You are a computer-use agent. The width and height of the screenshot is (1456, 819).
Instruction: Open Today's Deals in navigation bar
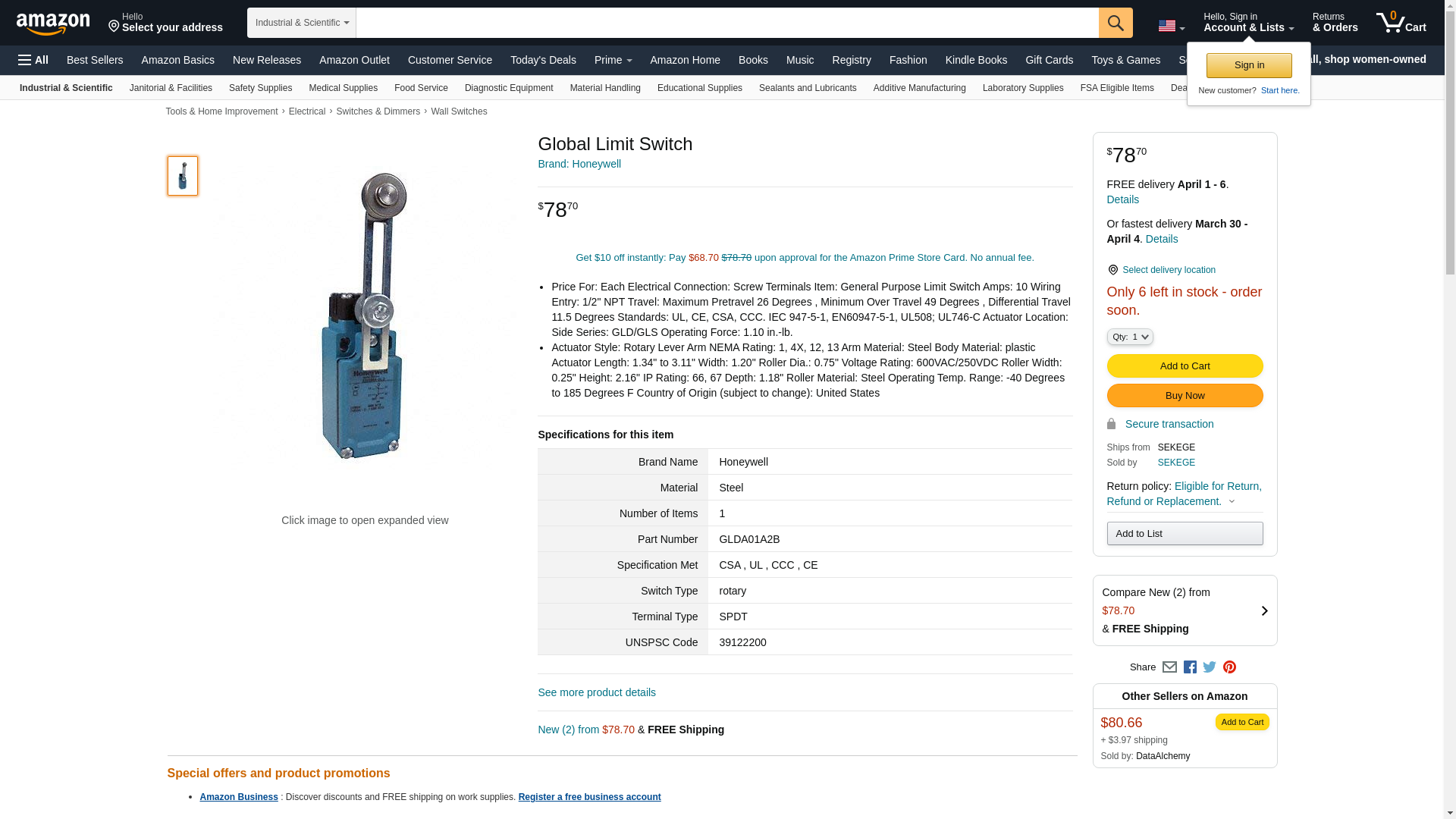pyautogui.click(x=543, y=60)
